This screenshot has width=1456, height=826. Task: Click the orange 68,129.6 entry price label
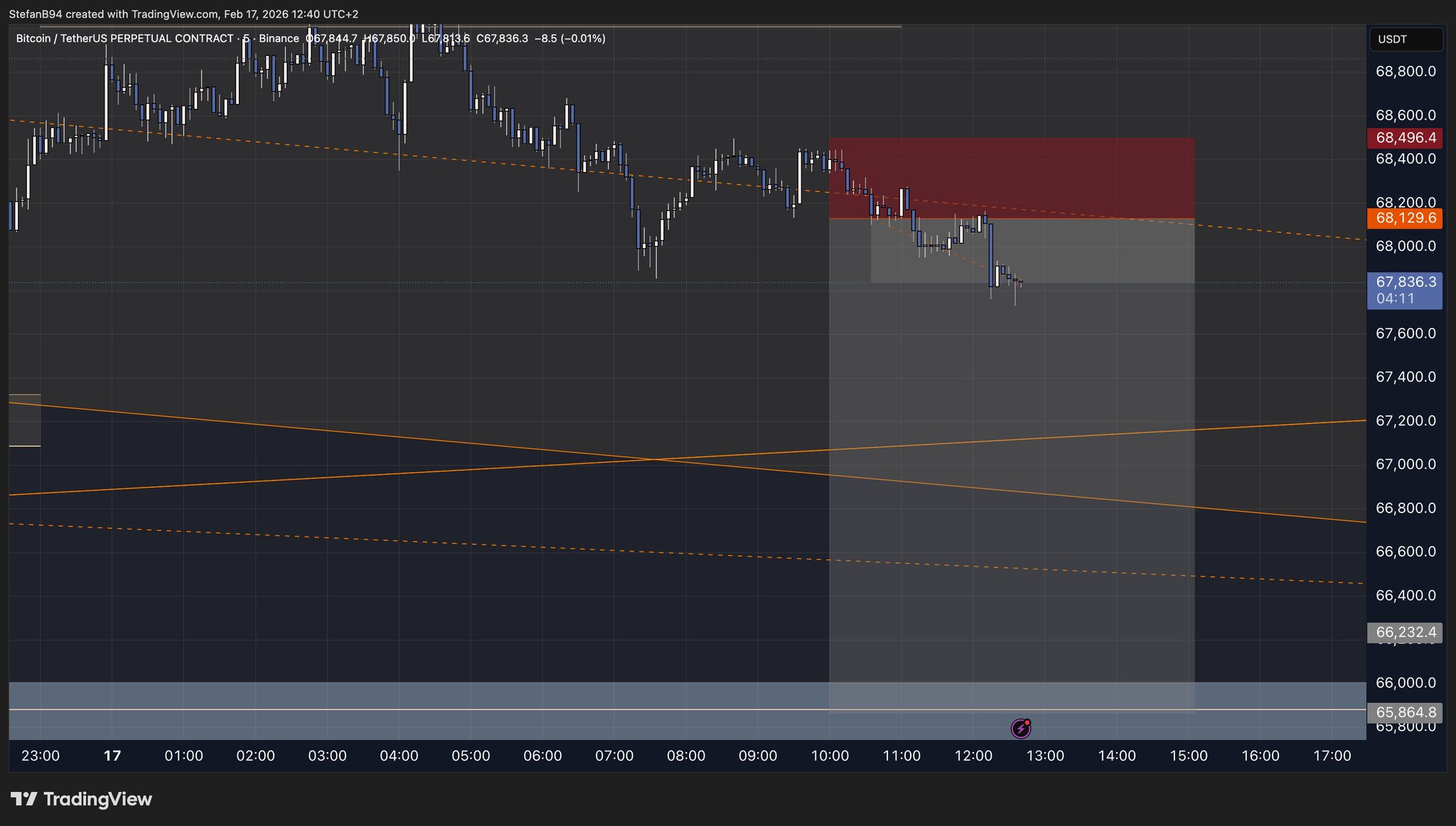click(1405, 218)
